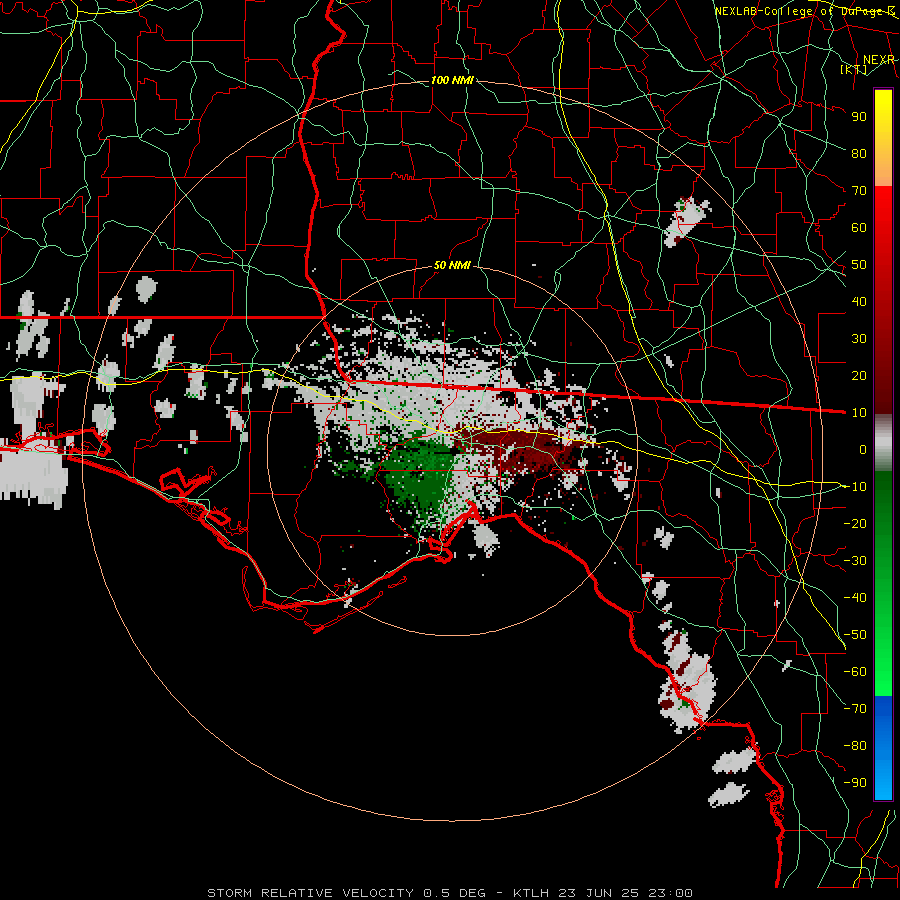Select the "-40" scale value
900x900 pixels.
(x=855, y=598)
